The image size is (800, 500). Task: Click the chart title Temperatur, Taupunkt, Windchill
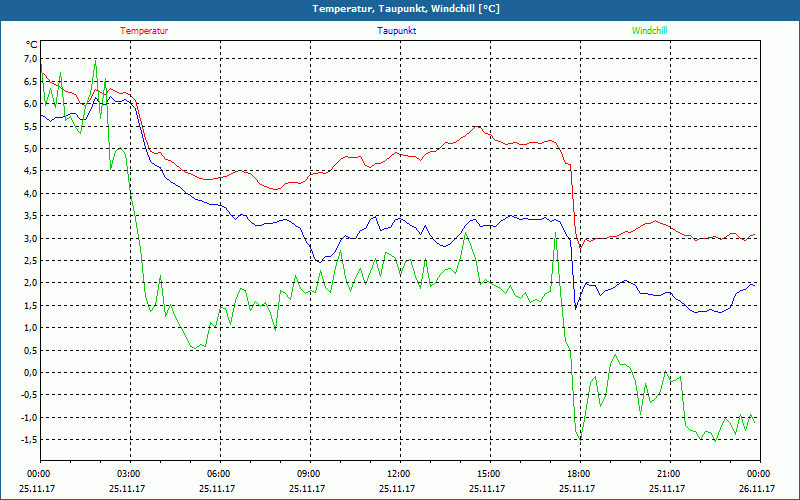[406, 9]
